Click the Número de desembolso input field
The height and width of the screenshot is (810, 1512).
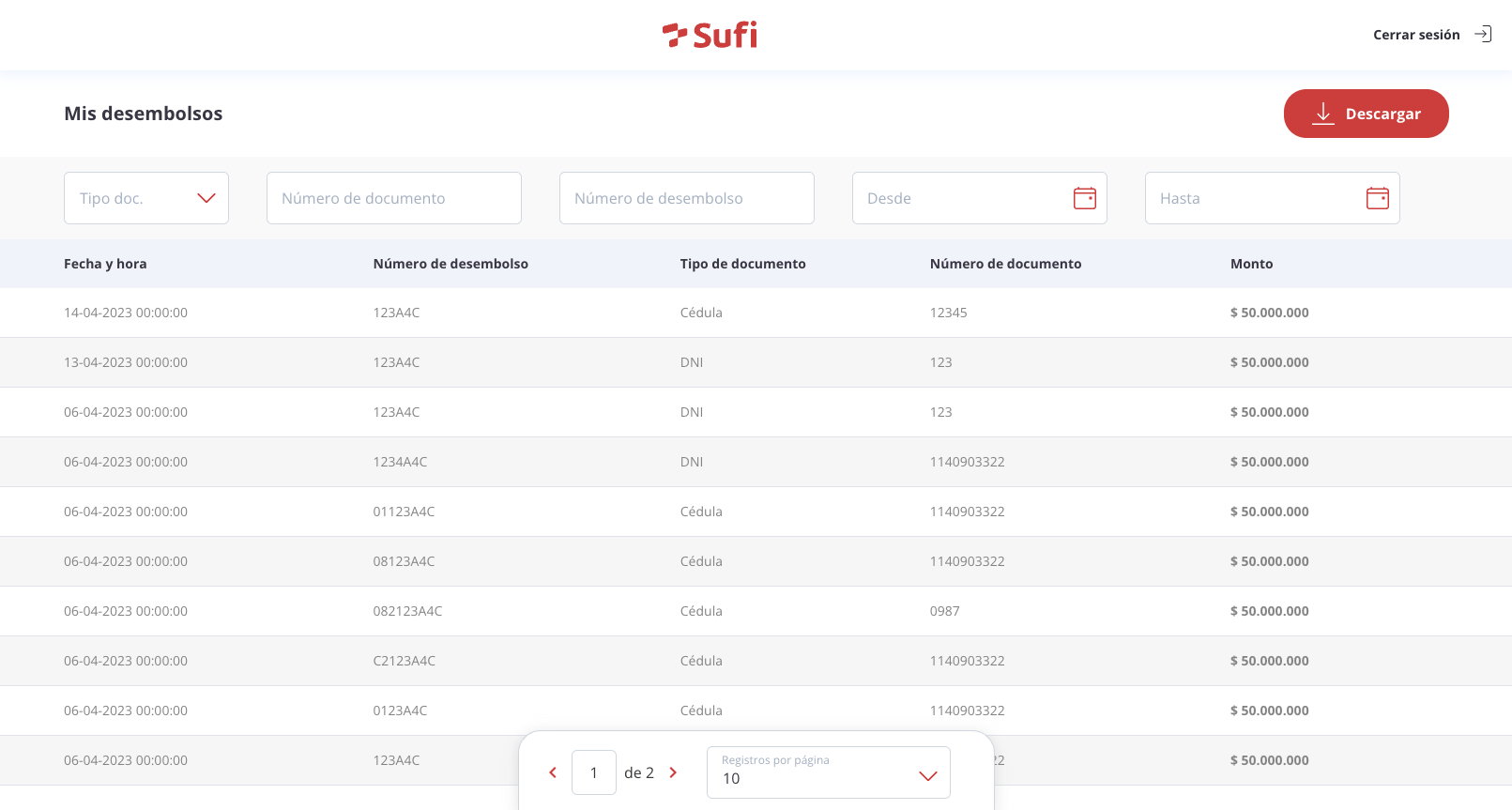(x=687, y=198)
